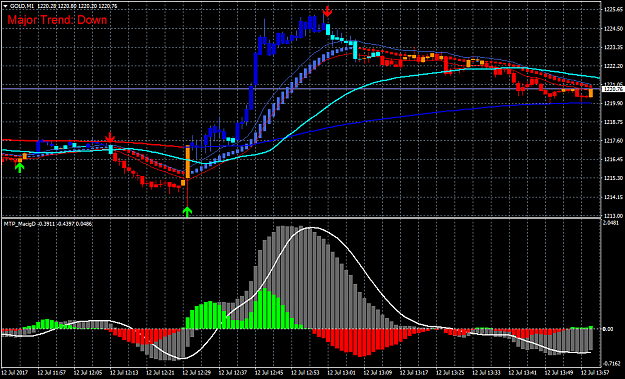Screen dimensions: 625x379
Task: Select the GOLD,M1 symbol label
Action: (x=21, y=6)
